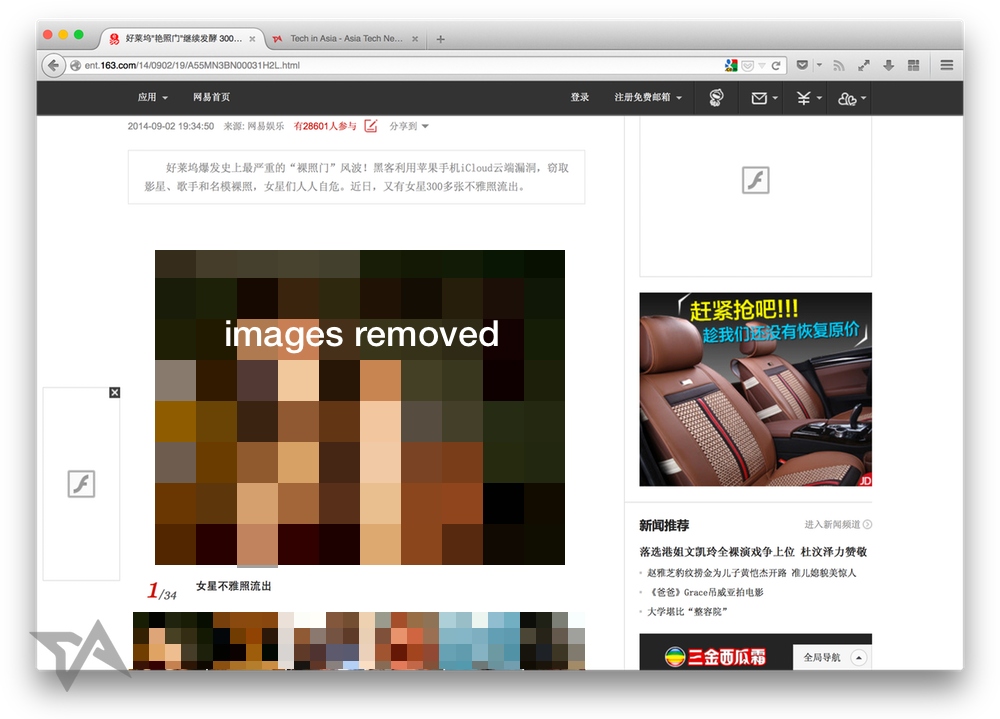Open 《爸爸》Grace吊威亚拍电影 article
This screenshot has width=1000, height=719.
(705, 592)
